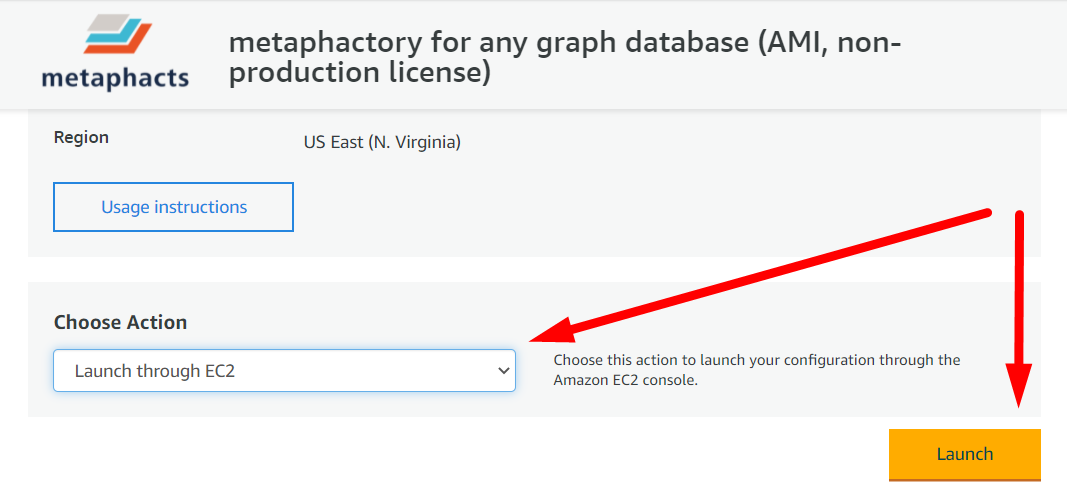
Task: Click the vertical red arrow's top end
Action: point(1020,214)
